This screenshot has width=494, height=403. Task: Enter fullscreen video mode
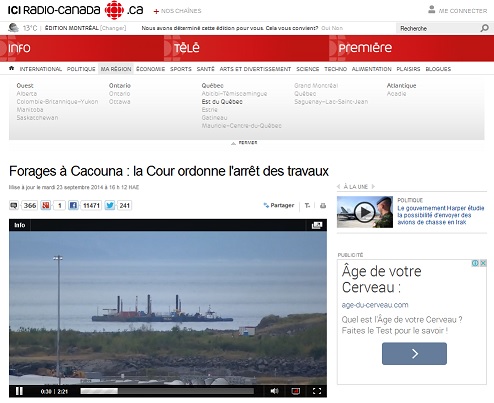click(x=317, y=391)
